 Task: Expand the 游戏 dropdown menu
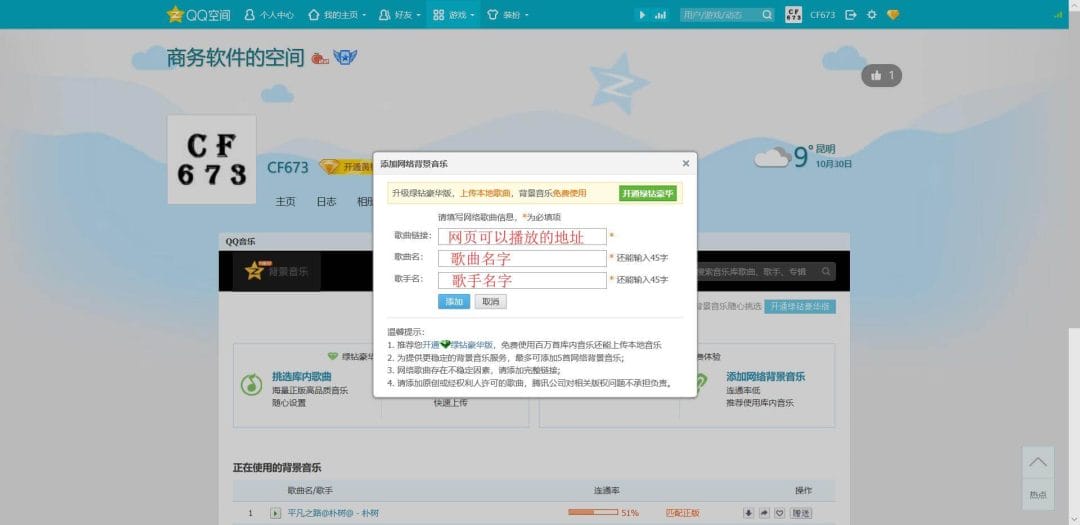point(453,14)
